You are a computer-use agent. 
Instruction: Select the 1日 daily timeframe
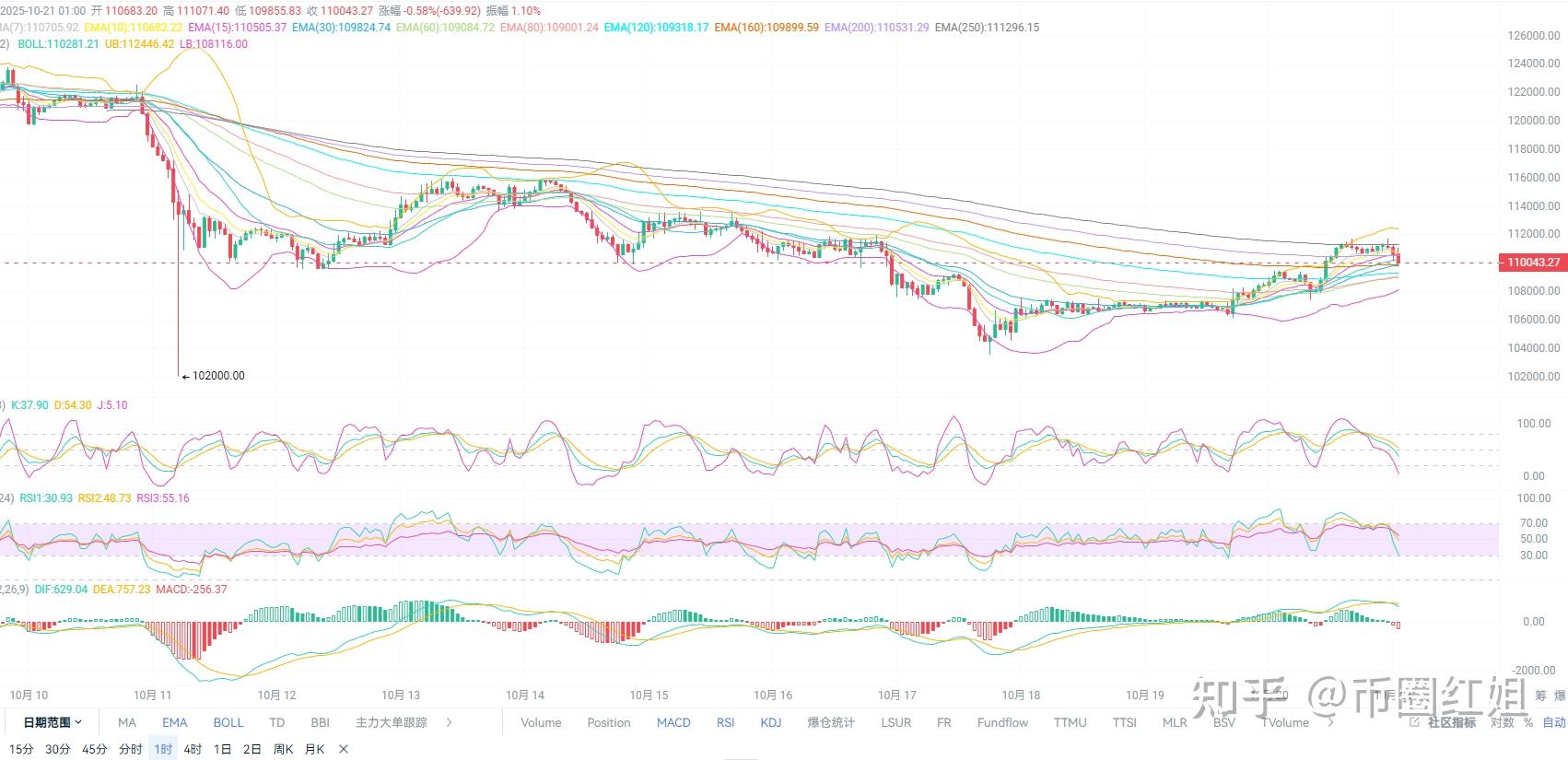(x=222, y=749)
